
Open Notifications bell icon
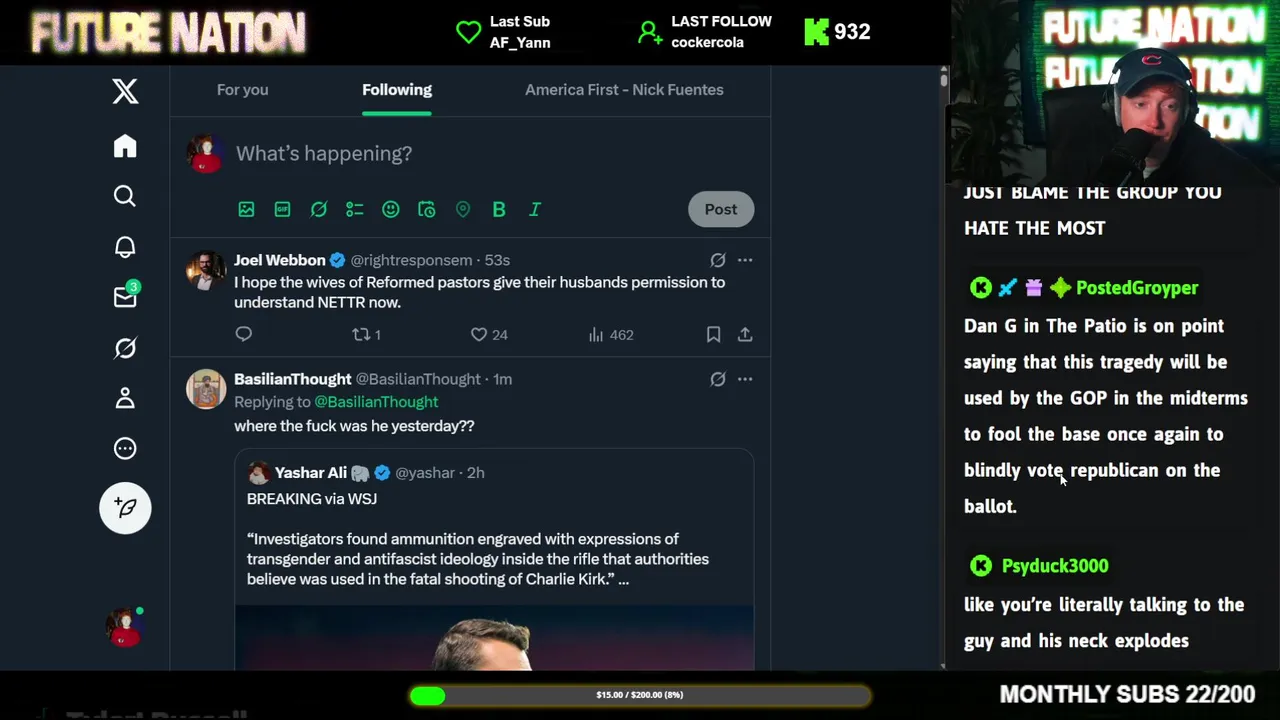[x=125, y=247]
